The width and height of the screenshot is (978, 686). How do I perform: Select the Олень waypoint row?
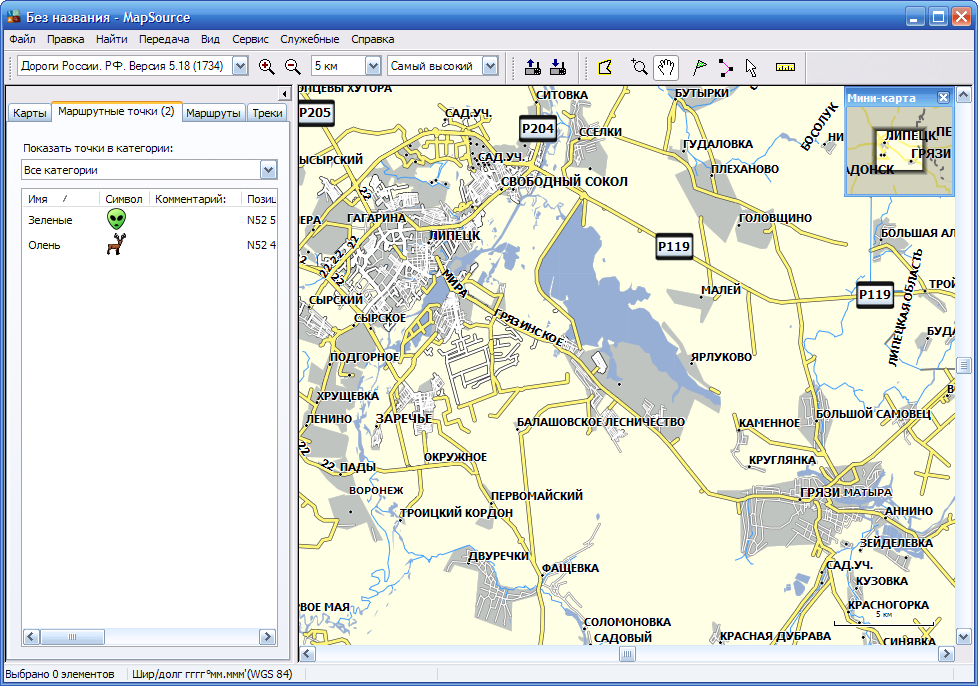[150, 245]
